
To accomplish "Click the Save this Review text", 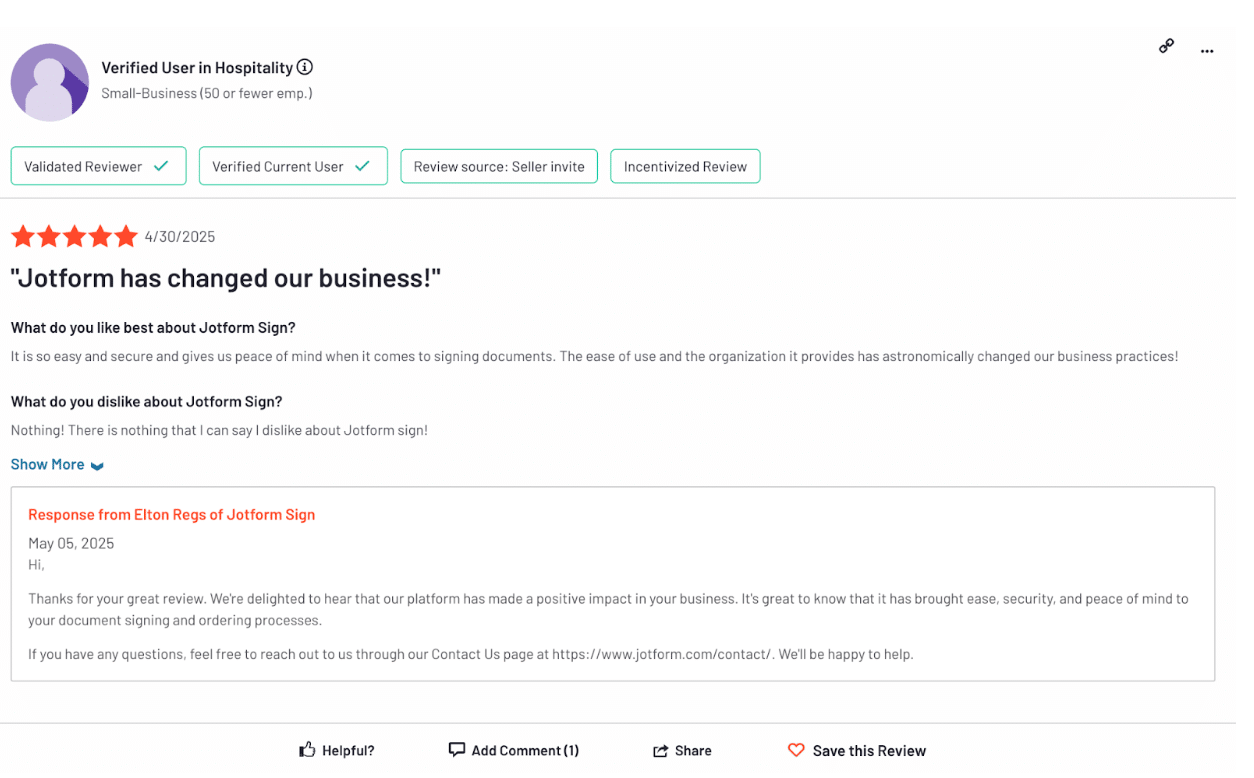I will [869, 751].
